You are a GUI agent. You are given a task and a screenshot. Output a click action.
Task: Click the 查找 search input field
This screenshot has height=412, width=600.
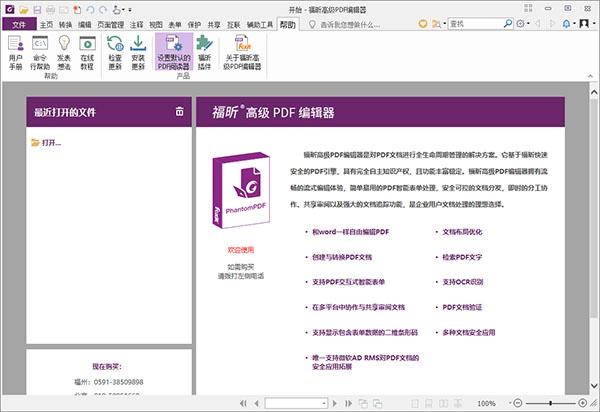coord(475,24)
